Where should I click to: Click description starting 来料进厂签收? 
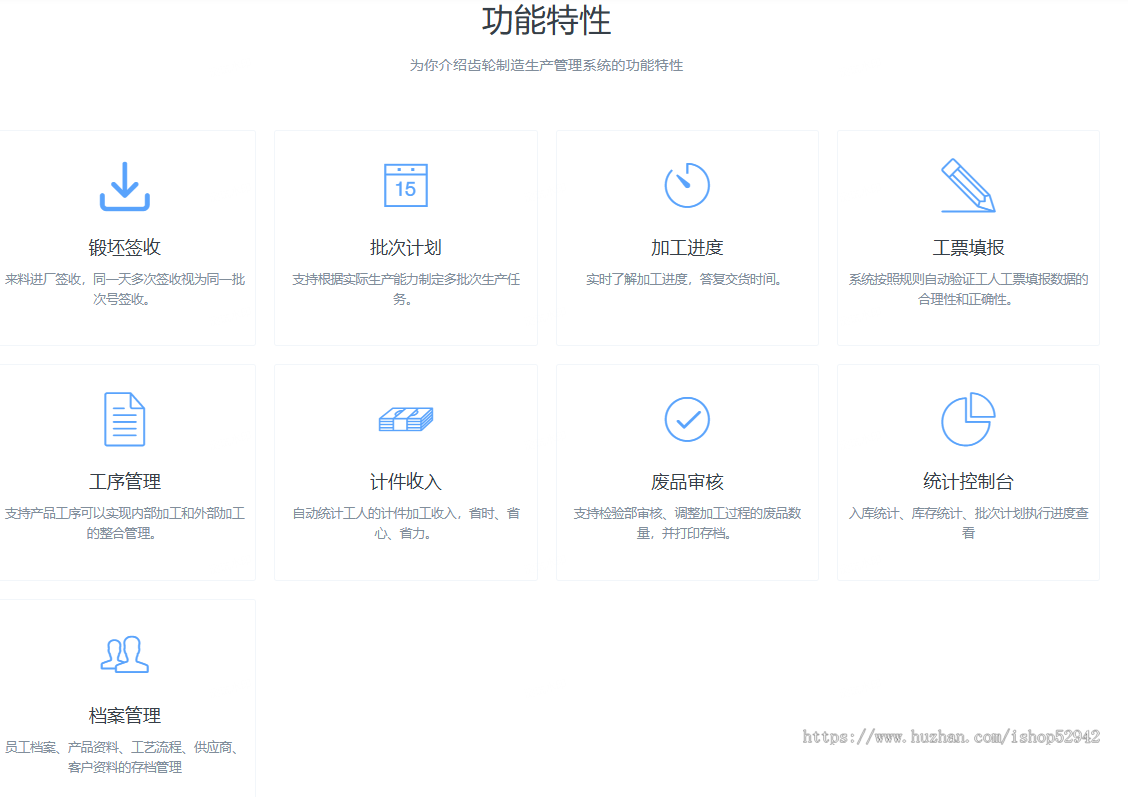(x=124, y=289)
